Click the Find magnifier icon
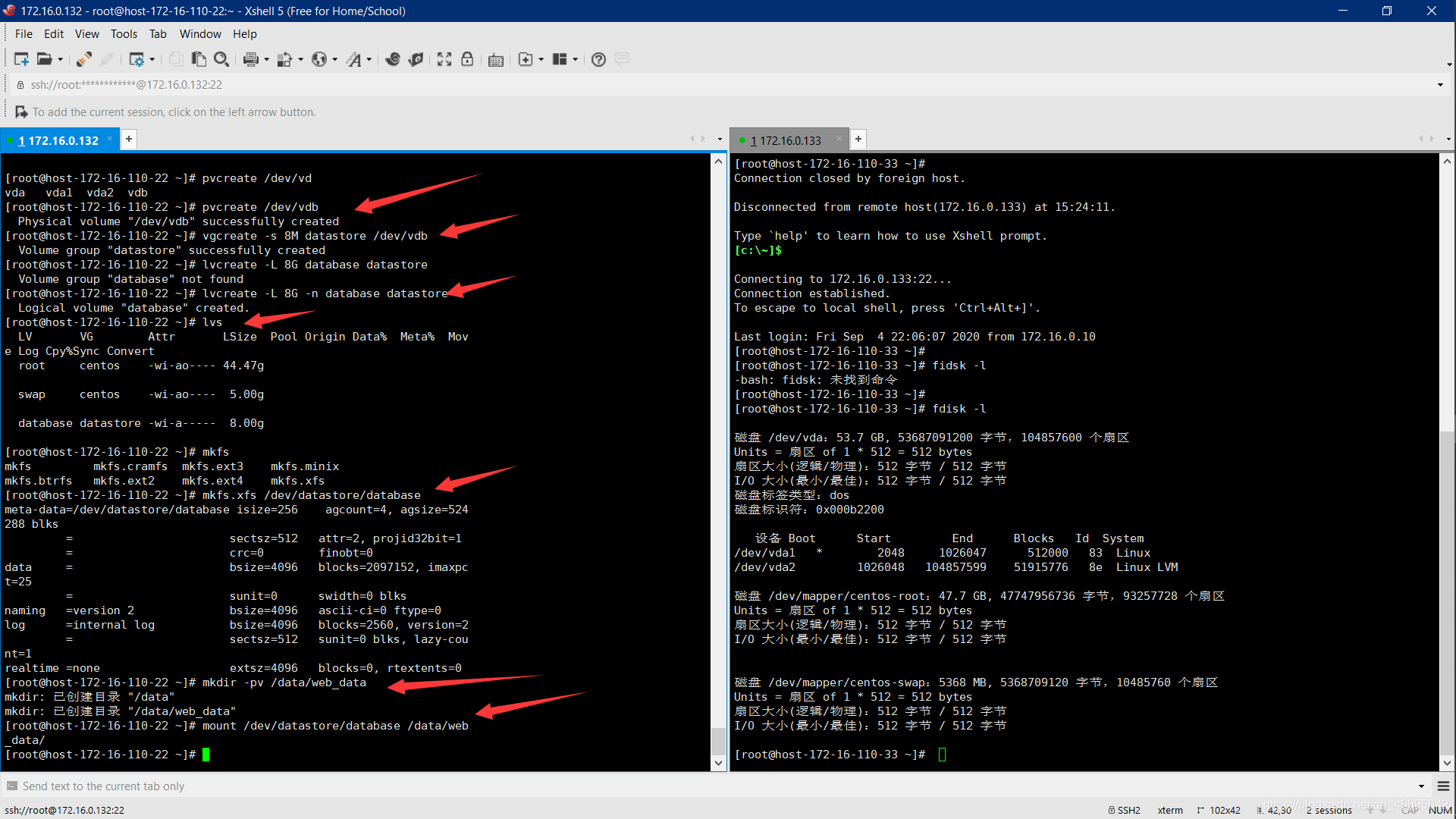 [x=221, y=59]
